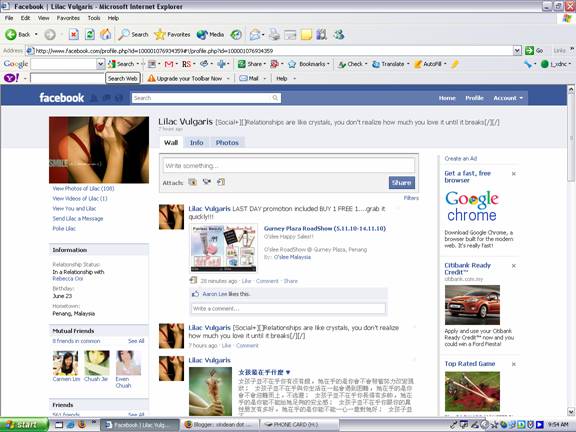Screen dimensions: 576x432
Task: Click the Google toolbar Translate button
Action: 388,64
